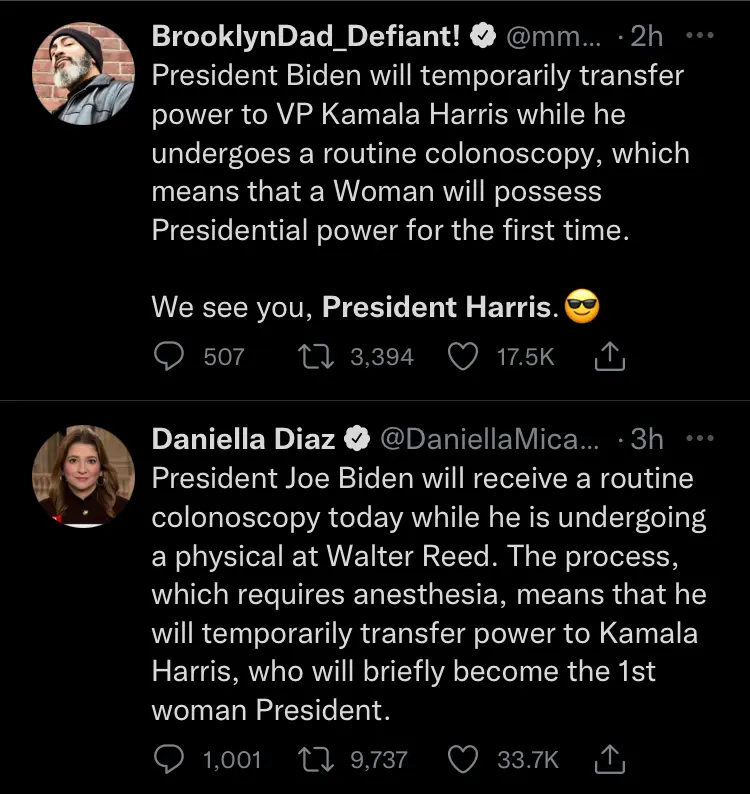The width and height of the screenshot is (750, 794).
Task: Share Daniella Diaz's tweet
Action: 609,760
